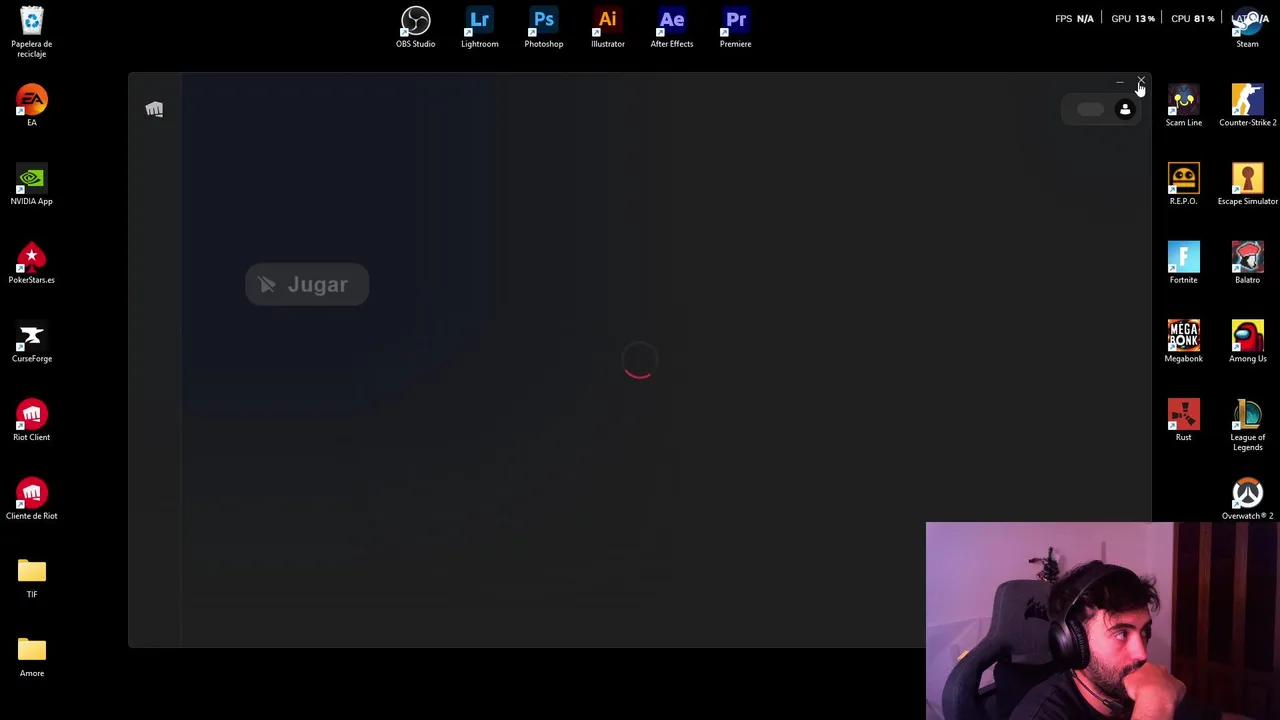Select the Among Us desktop shortcut
Viewport: 1280px width, 720px height.
tap(1248, 342)
